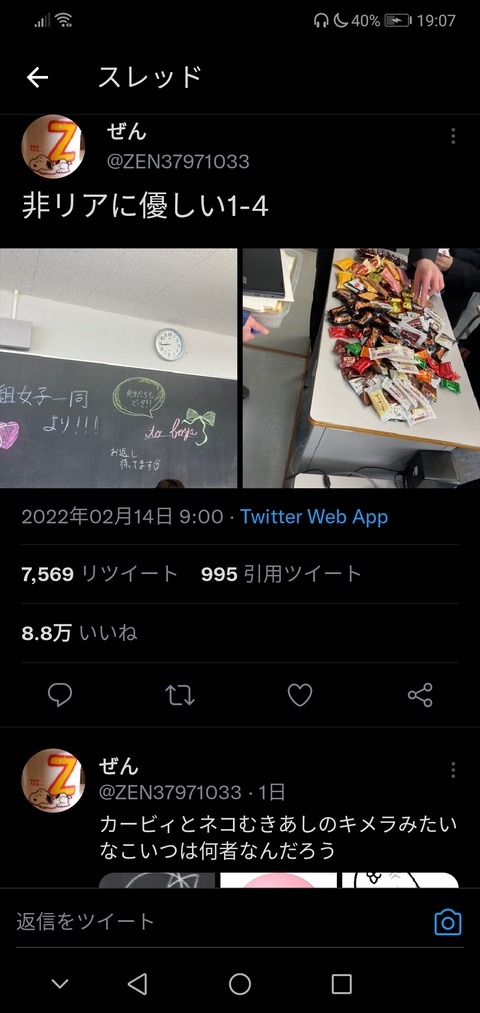
Task: Like the tweet with the heart icon
Action: point(300,695)
